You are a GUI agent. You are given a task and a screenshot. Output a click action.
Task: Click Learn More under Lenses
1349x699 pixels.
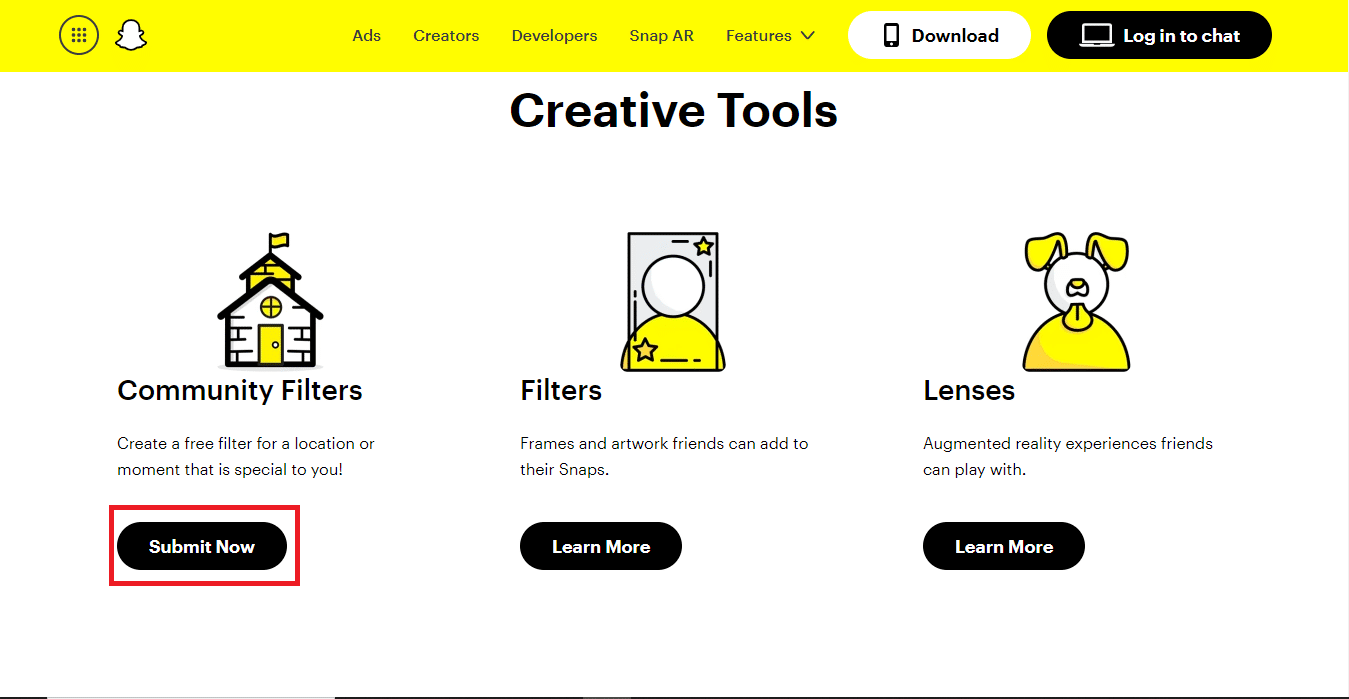[x=1004, y=546]
